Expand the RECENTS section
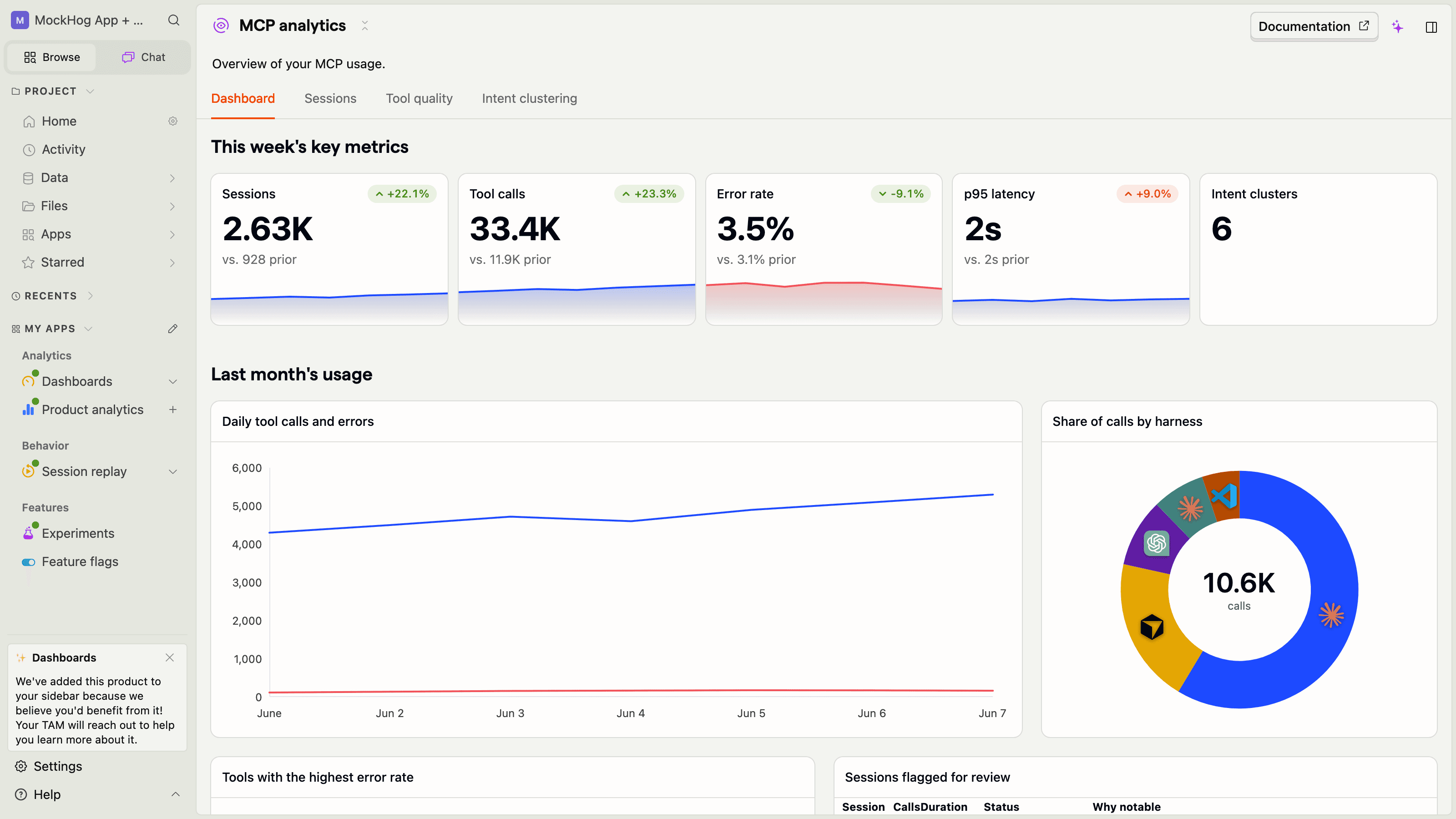The width and height of the screenshot is (1456, 819). tap(53, 296)
